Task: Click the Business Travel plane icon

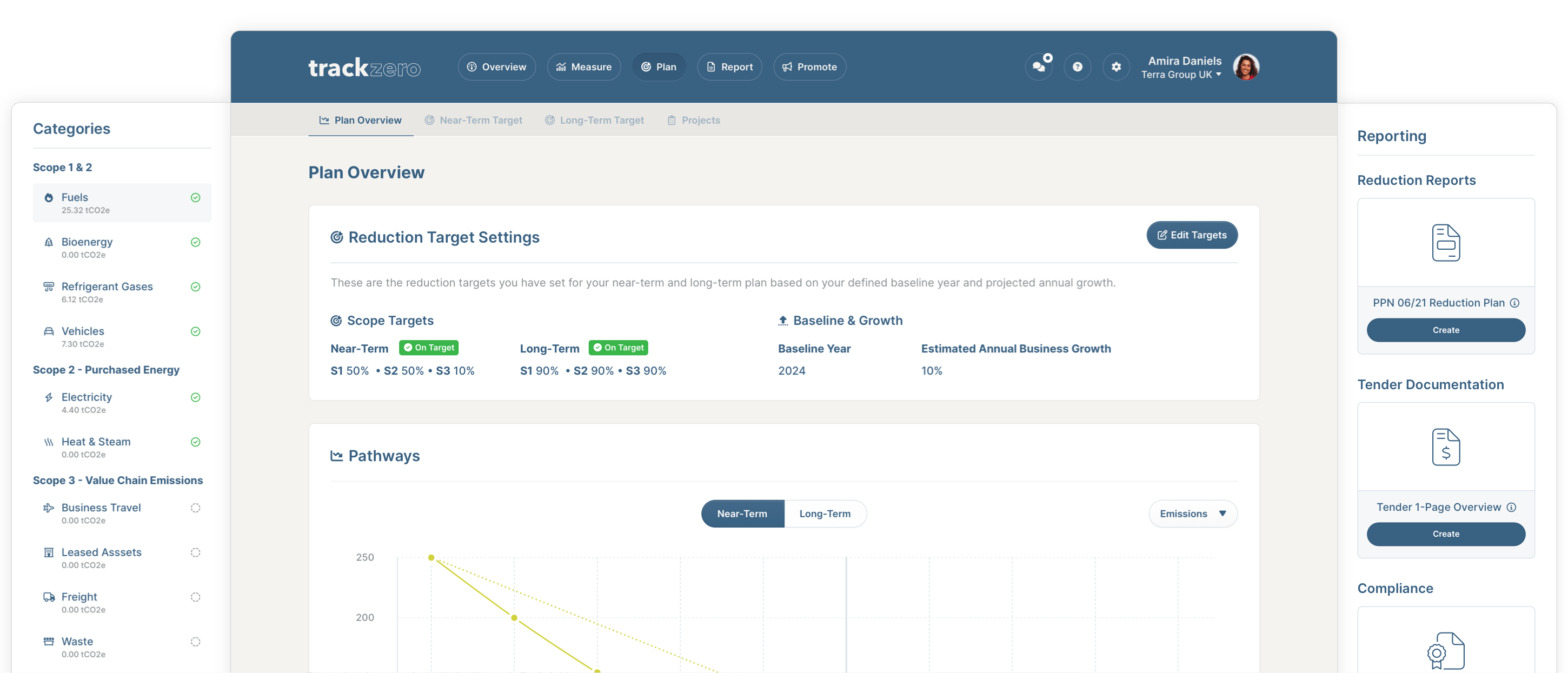Action: (x=49, y=508)
